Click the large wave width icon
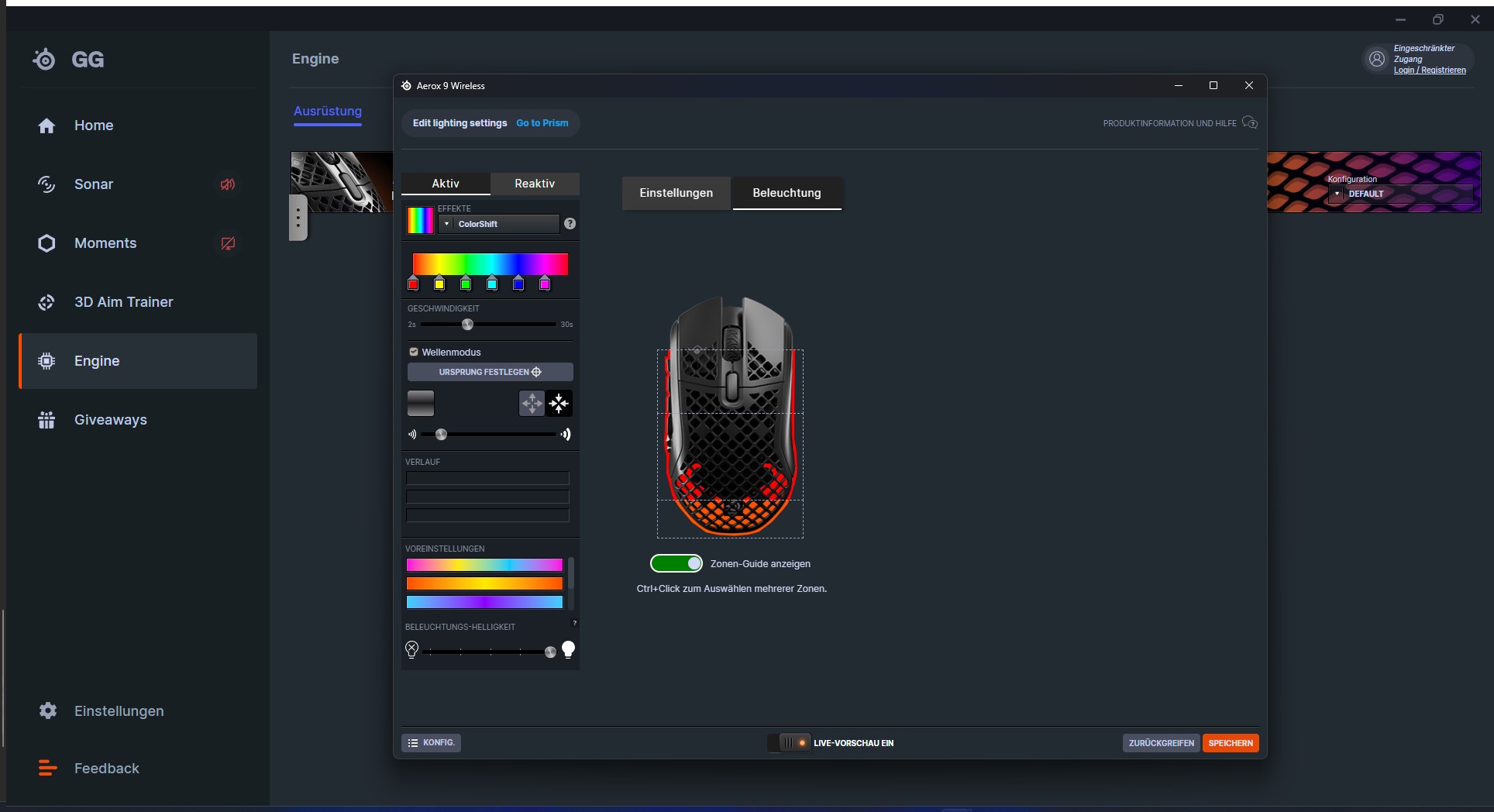Viewport: 1494px width, 812px height. click(566, 435)
